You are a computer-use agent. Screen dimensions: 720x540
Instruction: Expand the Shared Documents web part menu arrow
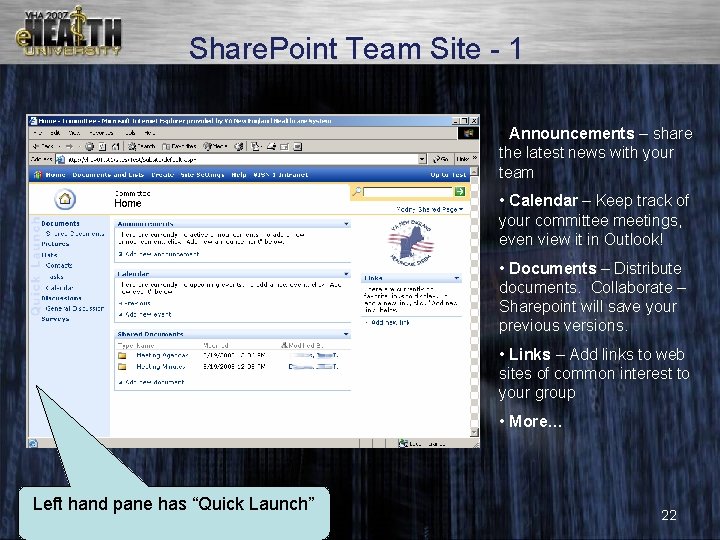[x=347, y=334]
